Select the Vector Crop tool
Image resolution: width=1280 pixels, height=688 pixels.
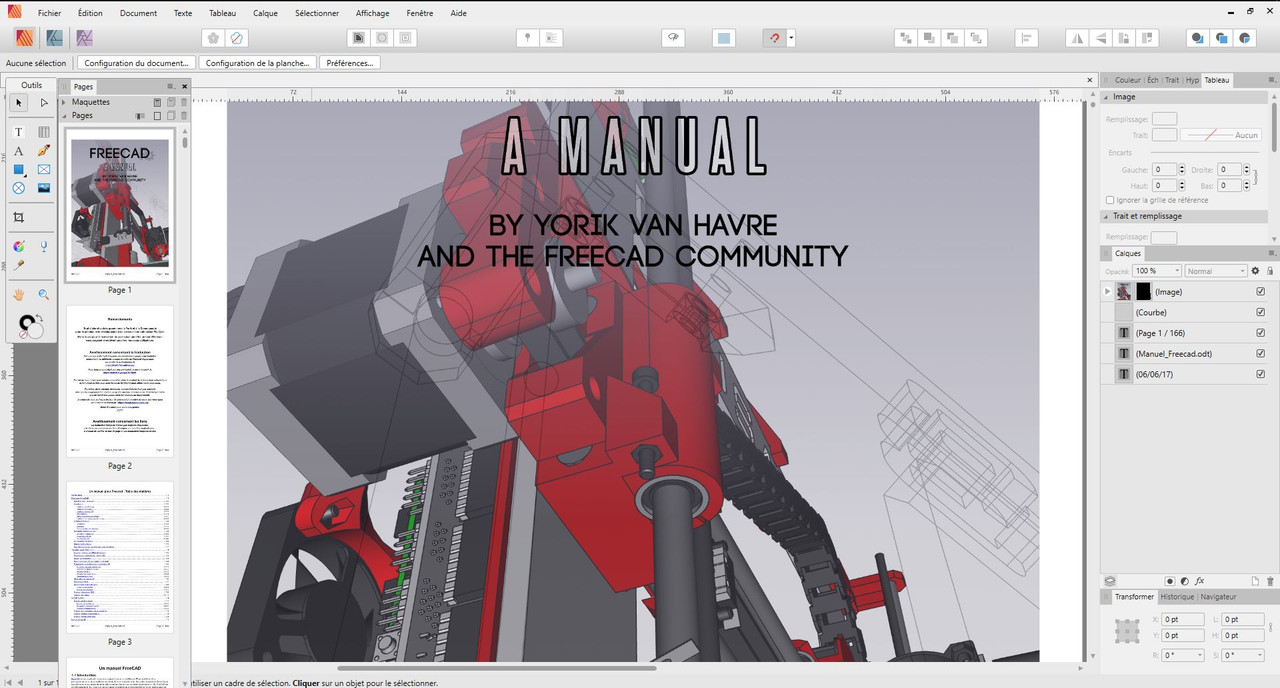pyautogui.click(x=19, y=217)
